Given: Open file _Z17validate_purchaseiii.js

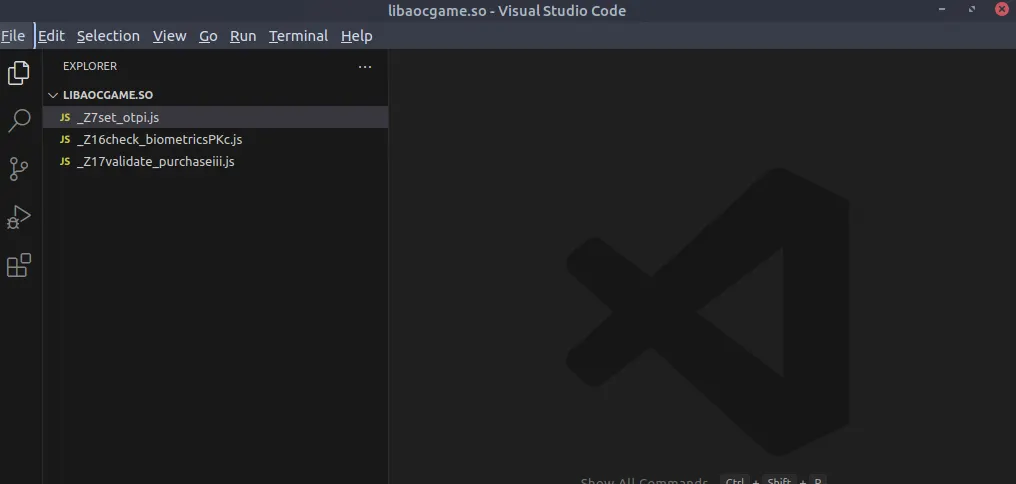Looking at the screenshot, I should [216, 161].
